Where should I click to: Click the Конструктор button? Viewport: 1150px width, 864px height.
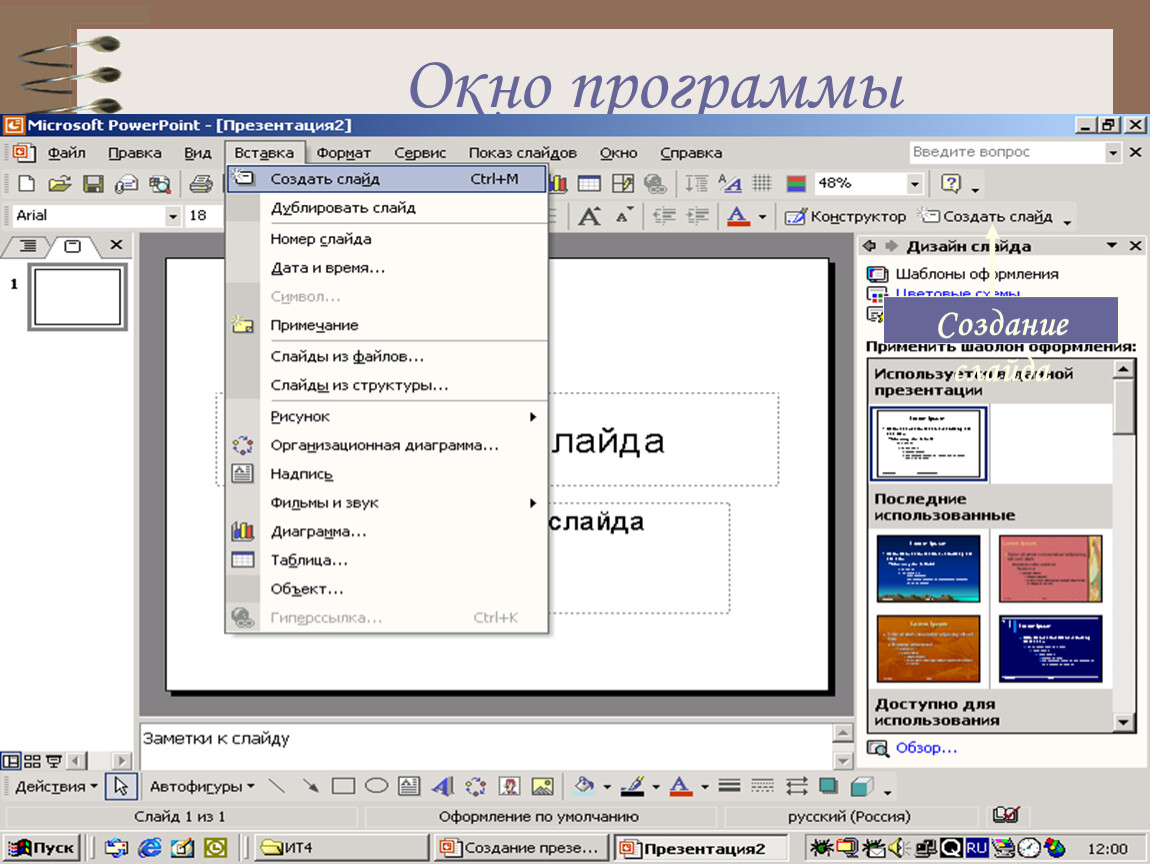(x=846, y=216)
